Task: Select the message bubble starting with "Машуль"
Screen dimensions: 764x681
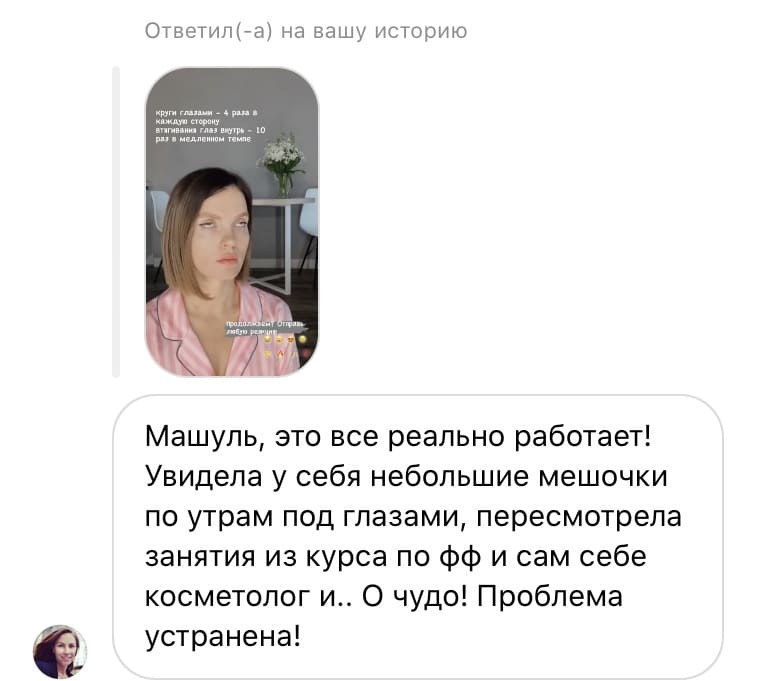Action: tap(418, 536)
